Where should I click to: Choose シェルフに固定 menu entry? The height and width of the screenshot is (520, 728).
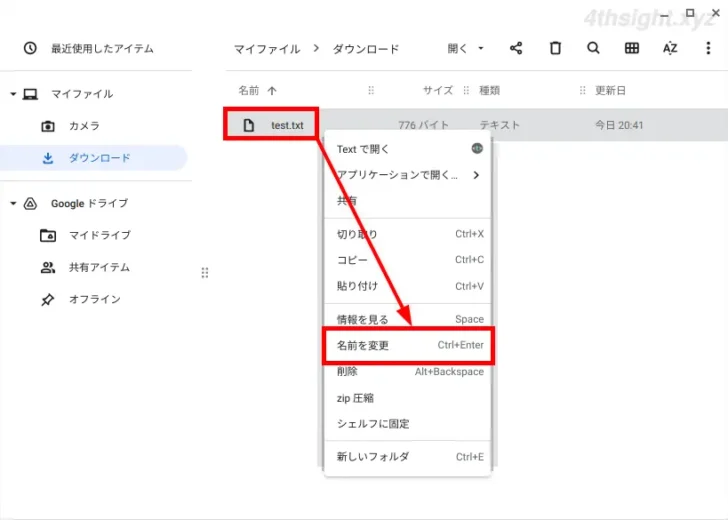pyautogui.click(x=407, y=423)
